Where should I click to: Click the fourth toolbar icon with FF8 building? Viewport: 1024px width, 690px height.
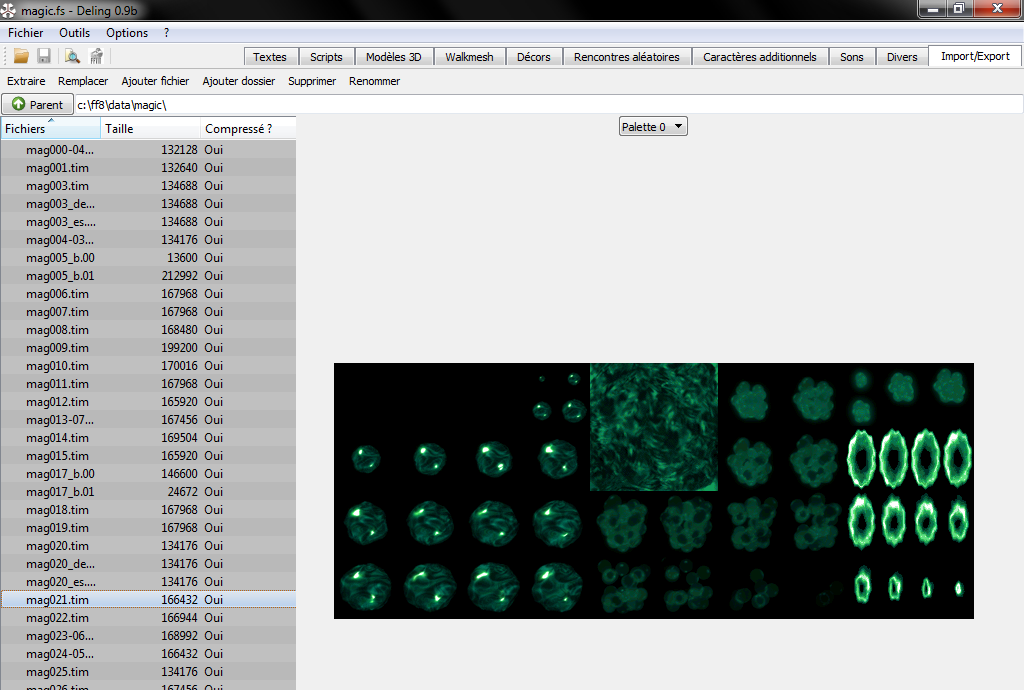pyautogui.click(x=97, y=56)
